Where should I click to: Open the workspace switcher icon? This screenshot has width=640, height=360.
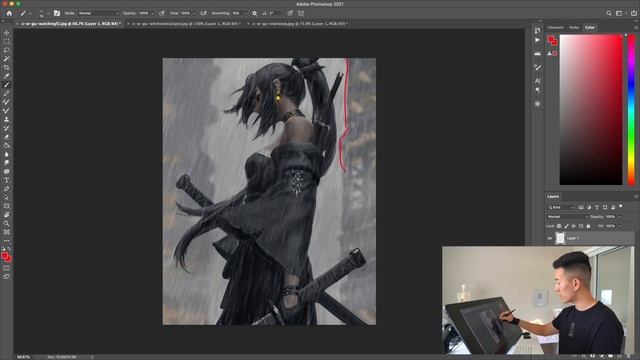pos(620,13)
